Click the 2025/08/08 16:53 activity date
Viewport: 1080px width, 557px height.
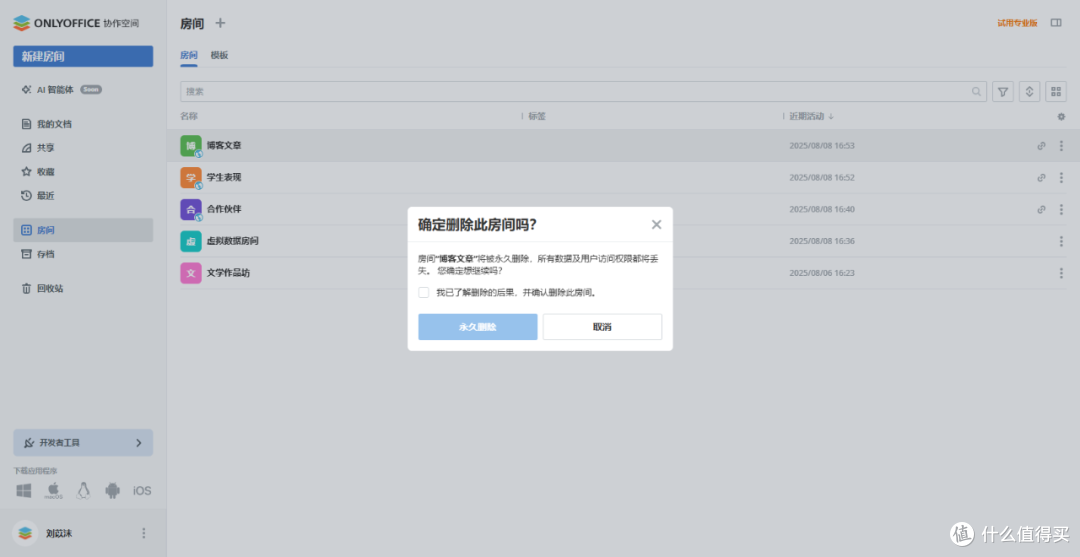point(822,145)
